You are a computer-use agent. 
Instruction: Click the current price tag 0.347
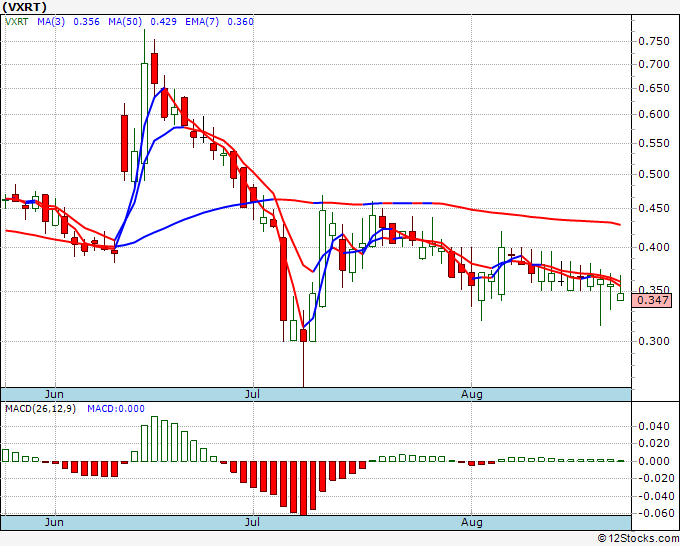coord(652,300)
